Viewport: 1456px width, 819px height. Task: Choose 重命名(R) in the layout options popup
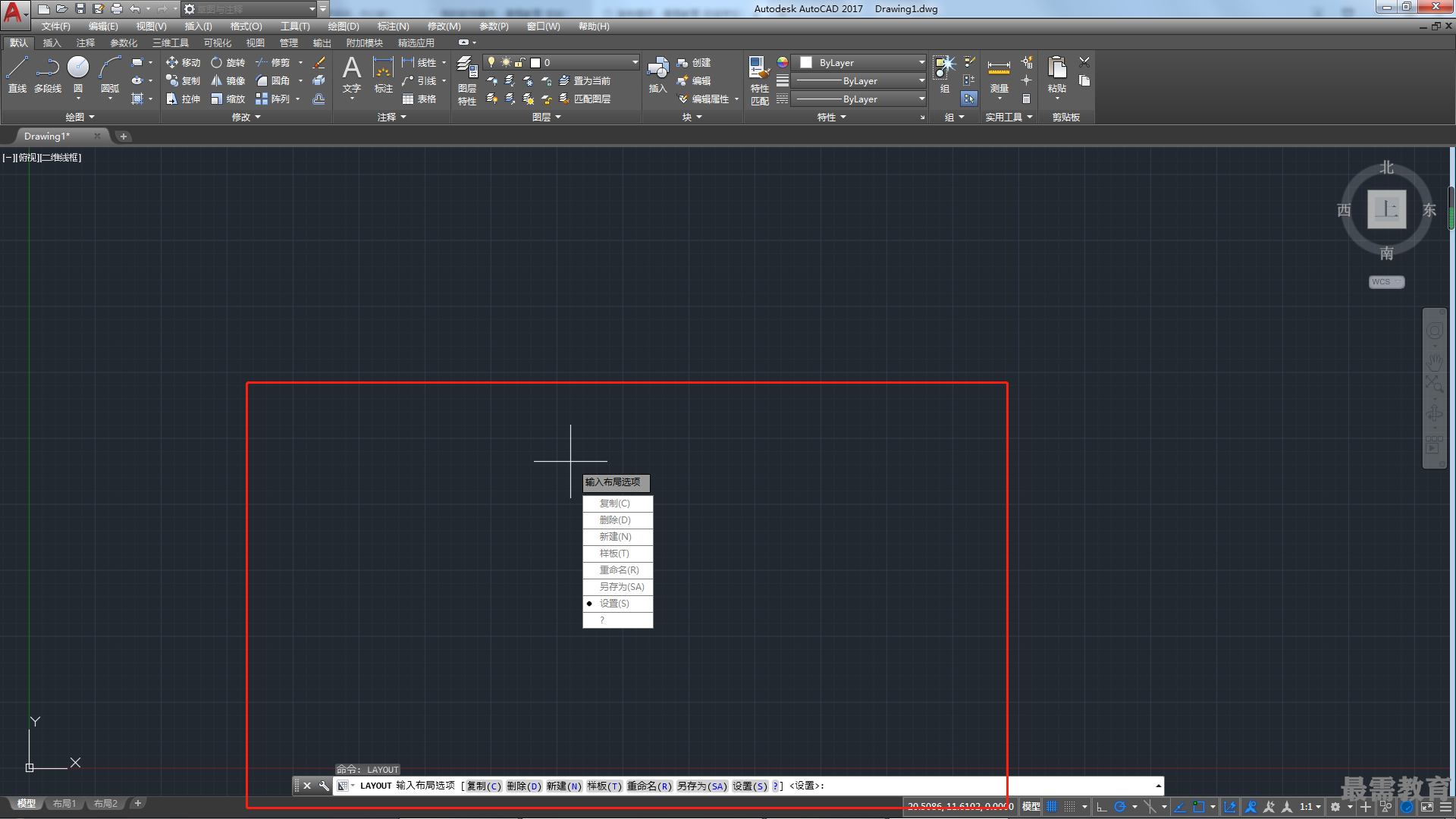click(617, 570)
